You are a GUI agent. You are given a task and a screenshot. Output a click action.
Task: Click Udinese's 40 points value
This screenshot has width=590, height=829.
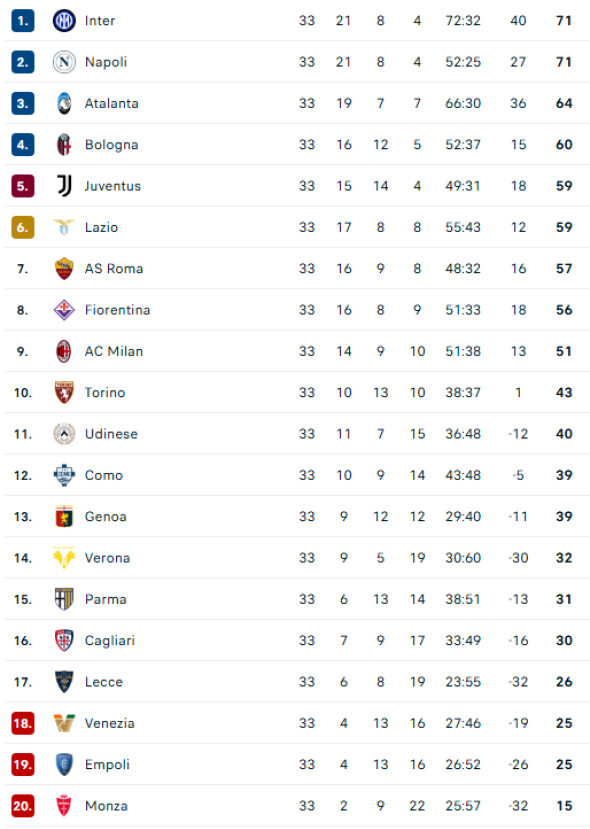click(564, 434)
